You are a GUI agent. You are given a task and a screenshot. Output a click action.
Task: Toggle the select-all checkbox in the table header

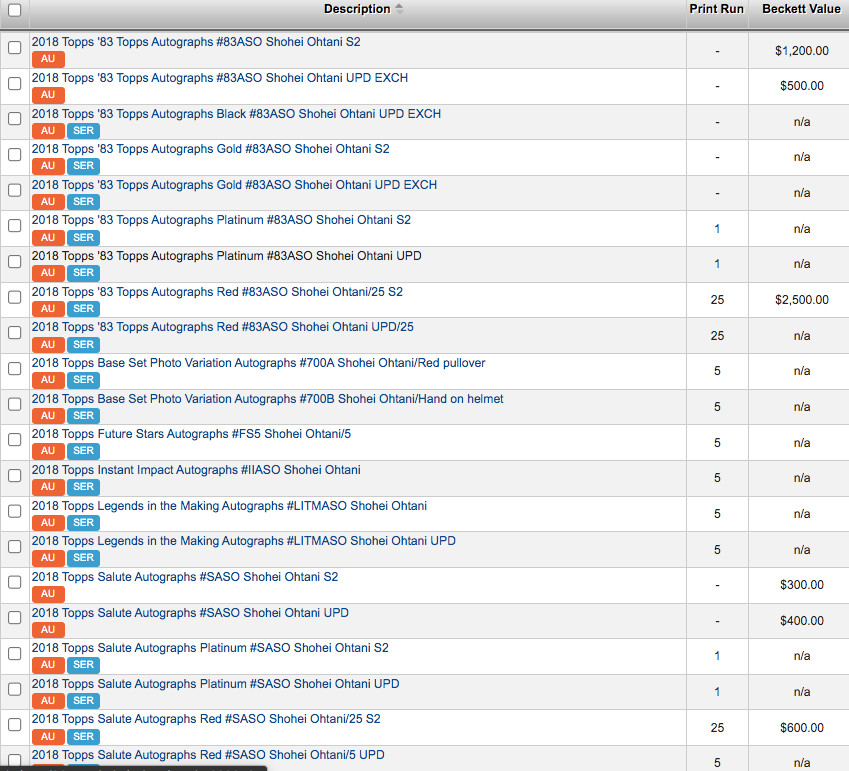[15, 10]
